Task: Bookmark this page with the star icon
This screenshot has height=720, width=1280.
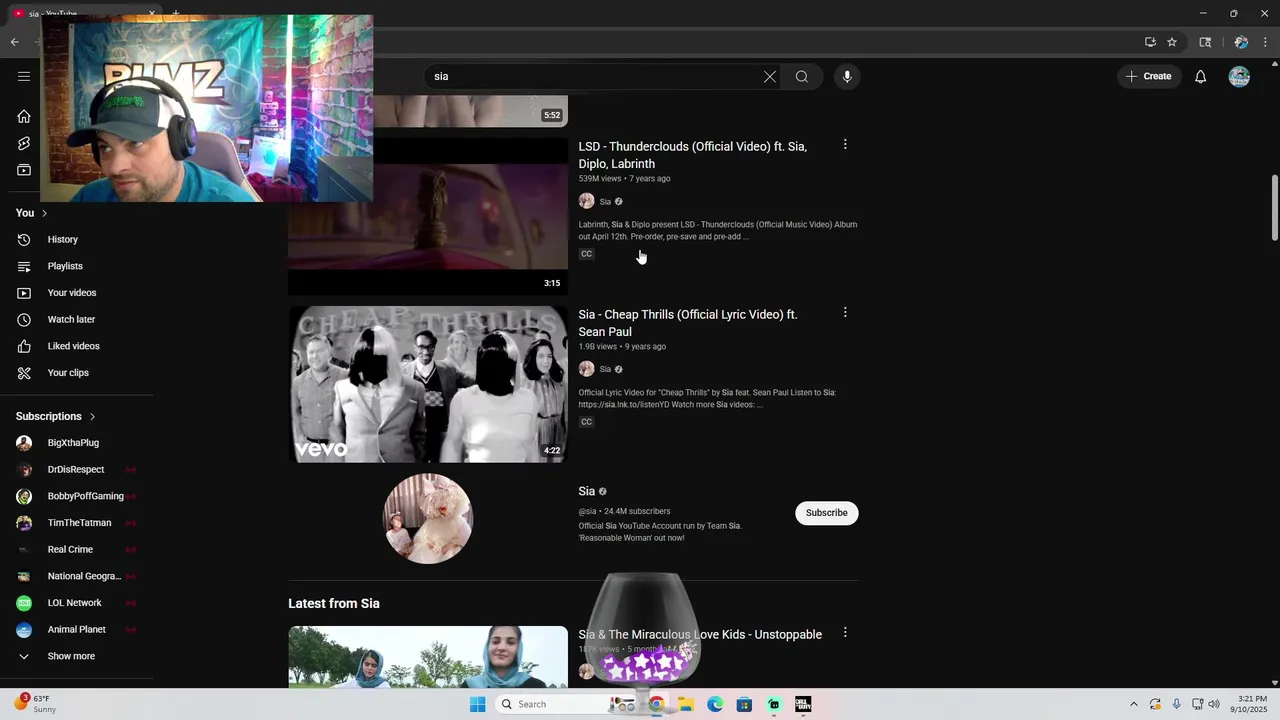Action: pyautogui.click(x=1172, y=42)
